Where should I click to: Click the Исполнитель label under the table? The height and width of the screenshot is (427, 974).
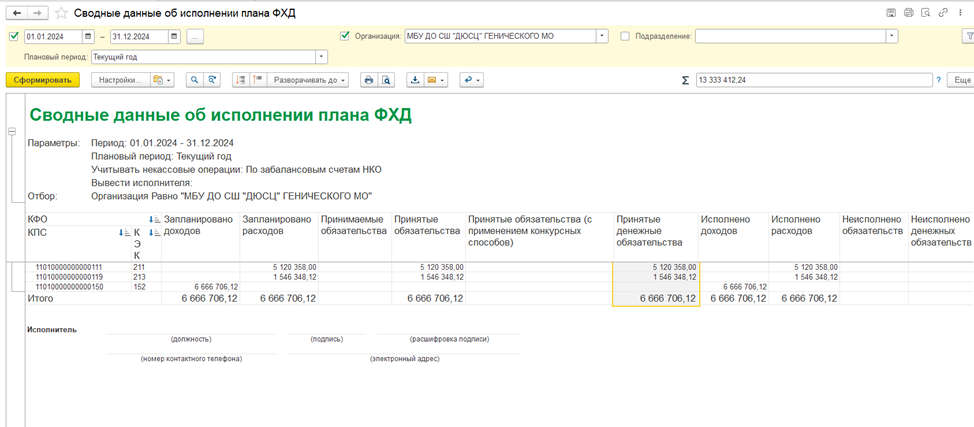pos(52,329)
